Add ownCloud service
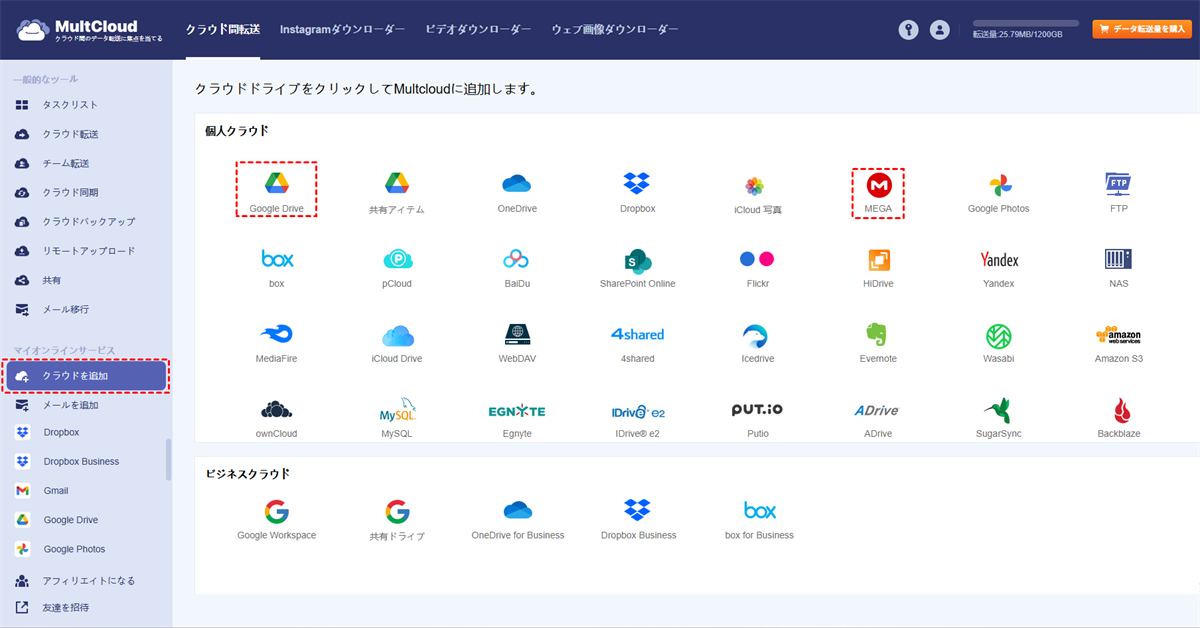The image size is (1200, 628). pyautogui.click(x=276, y=409)
